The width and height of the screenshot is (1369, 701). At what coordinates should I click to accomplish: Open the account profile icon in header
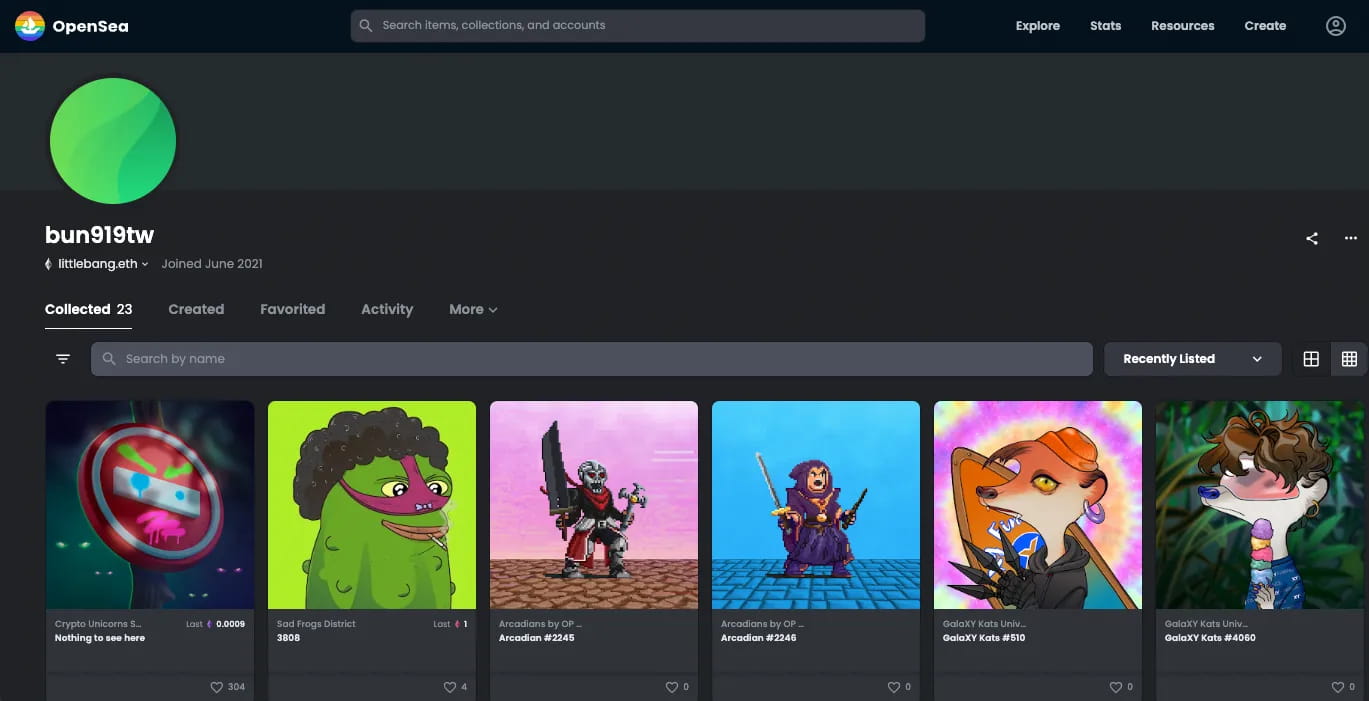[x=1336, y=26]
